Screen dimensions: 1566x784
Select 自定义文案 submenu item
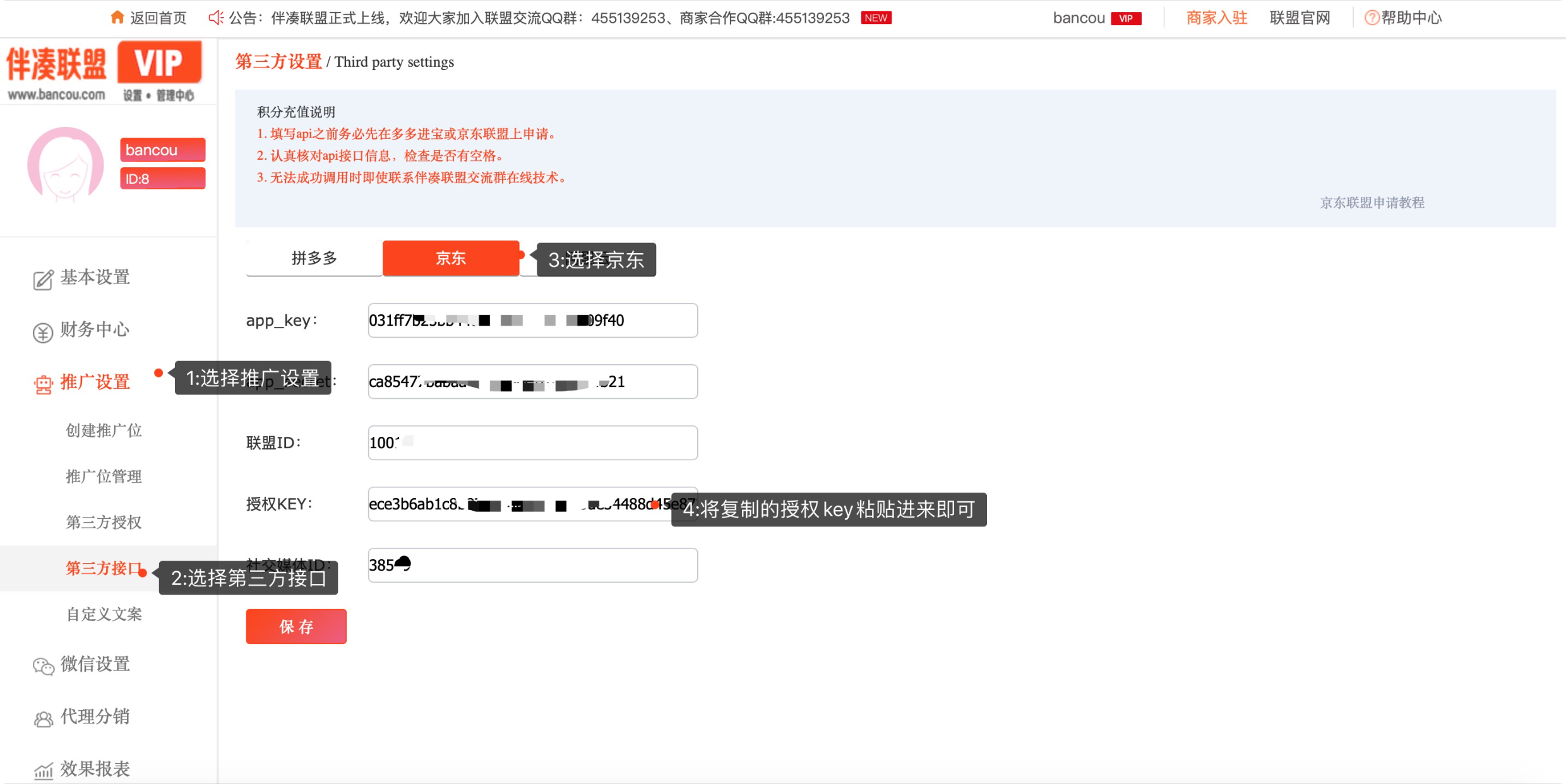point(104,615)
